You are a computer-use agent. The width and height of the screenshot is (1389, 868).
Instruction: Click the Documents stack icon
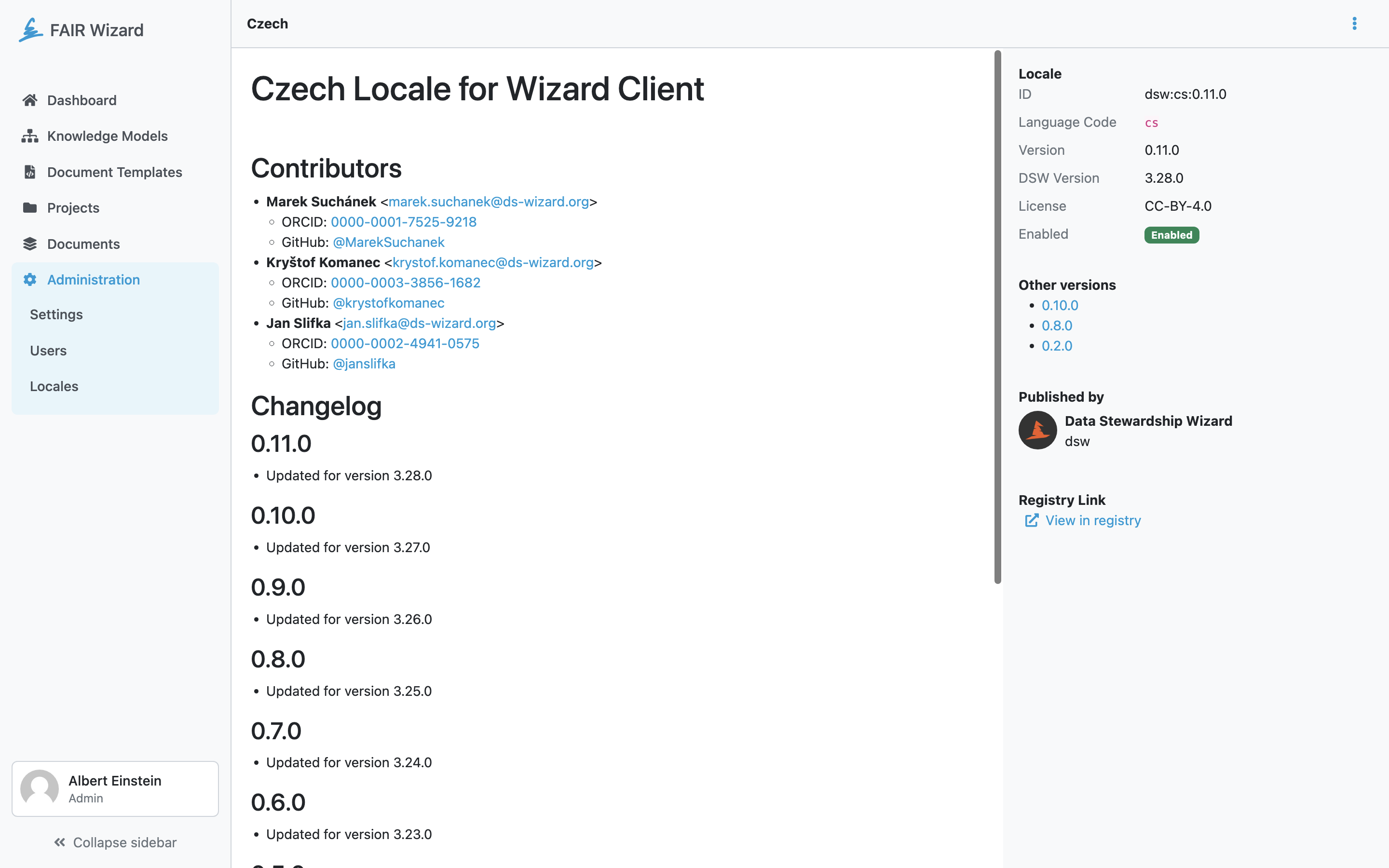click(30, 244)
